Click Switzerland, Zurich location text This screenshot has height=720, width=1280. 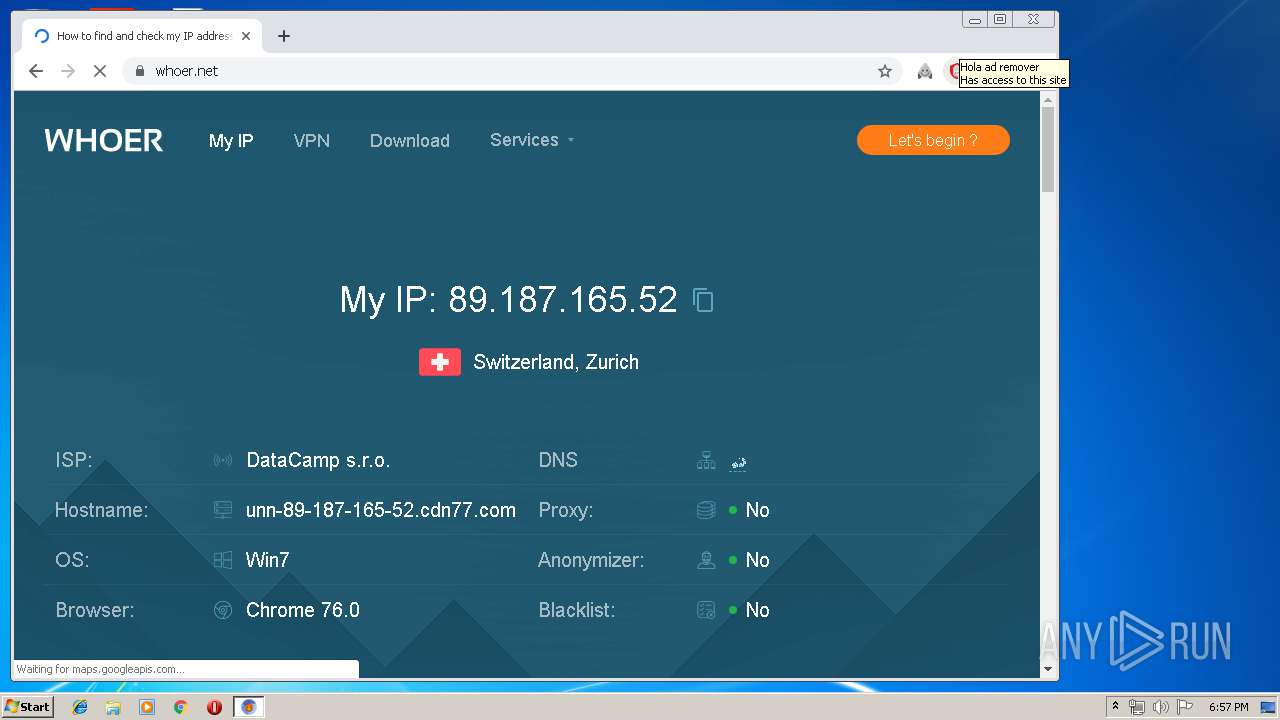(556, 362)
